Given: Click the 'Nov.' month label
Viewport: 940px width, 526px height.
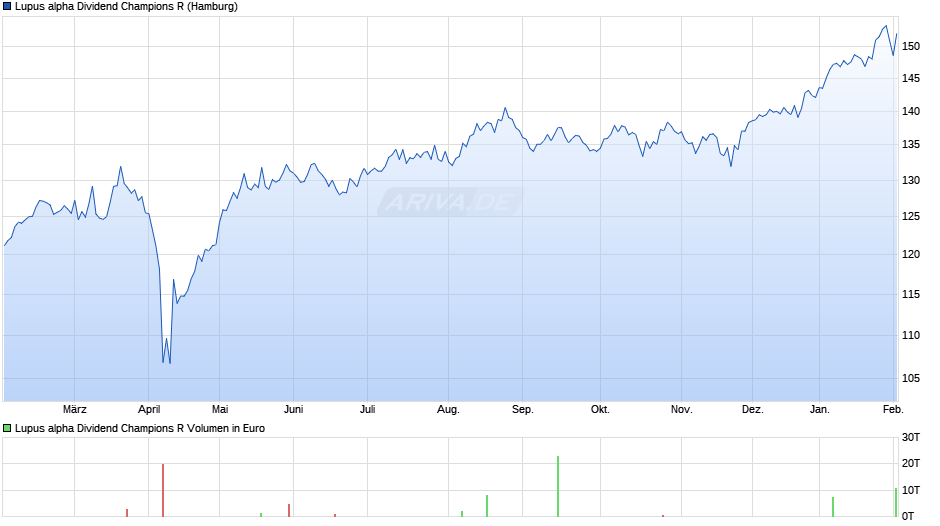Looking at the screenshot, I should pos(682,409).
